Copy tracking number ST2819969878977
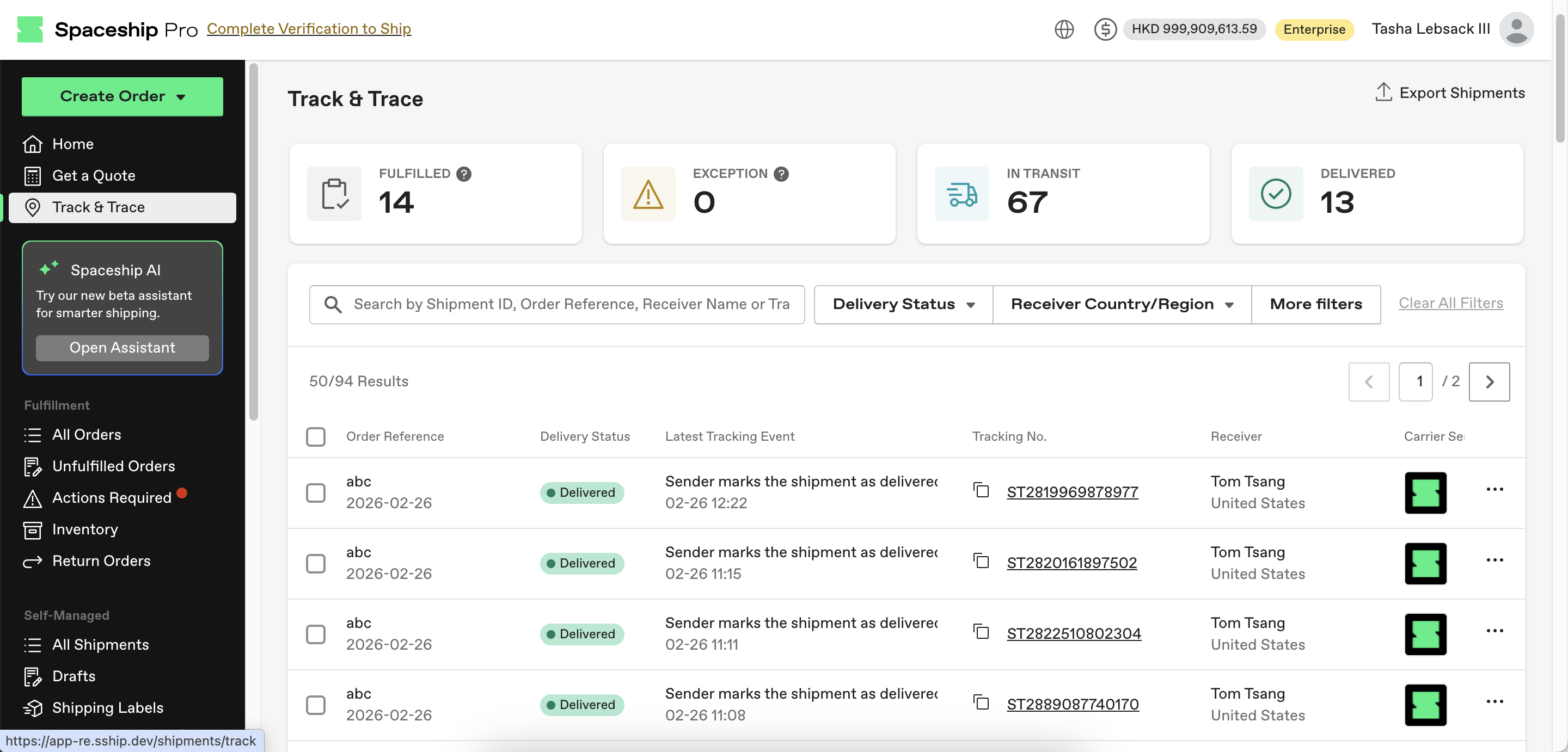Viewport: 1568px width, 752px height. click(981, 490)
